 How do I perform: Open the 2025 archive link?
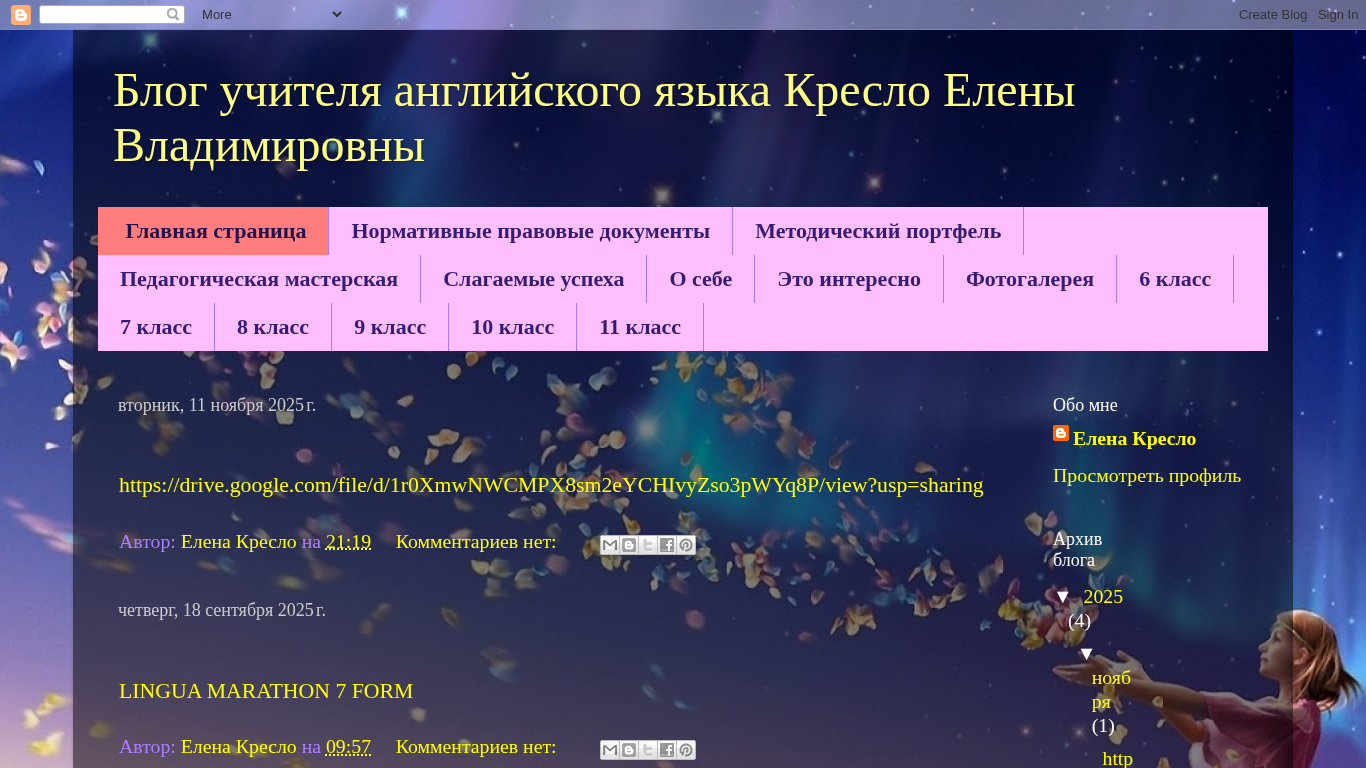coord(1103,596)
